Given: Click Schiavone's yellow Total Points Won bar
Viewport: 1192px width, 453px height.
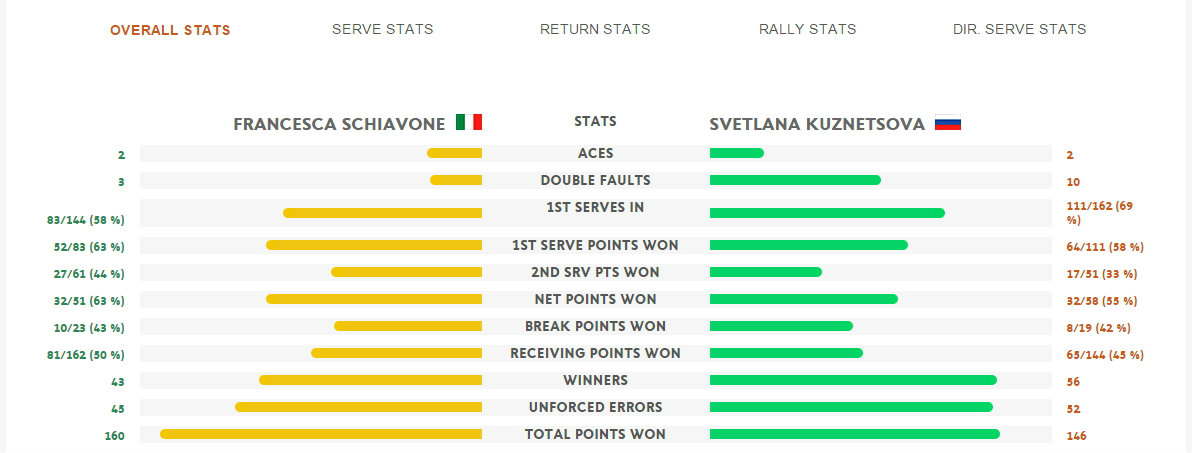Looking at the screenshot, I should pos(321,434).
